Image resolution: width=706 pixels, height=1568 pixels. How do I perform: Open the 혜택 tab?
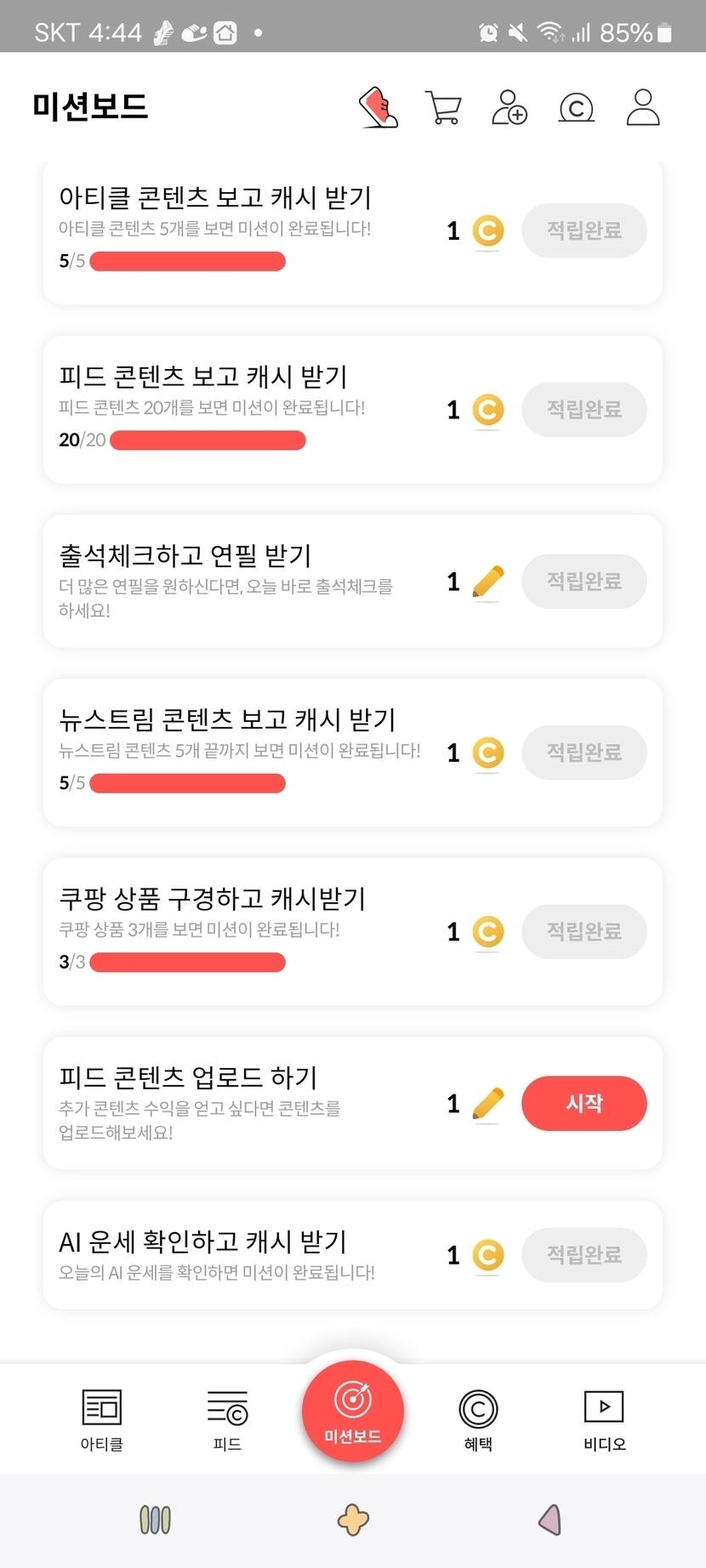[x=478, y=1419]
